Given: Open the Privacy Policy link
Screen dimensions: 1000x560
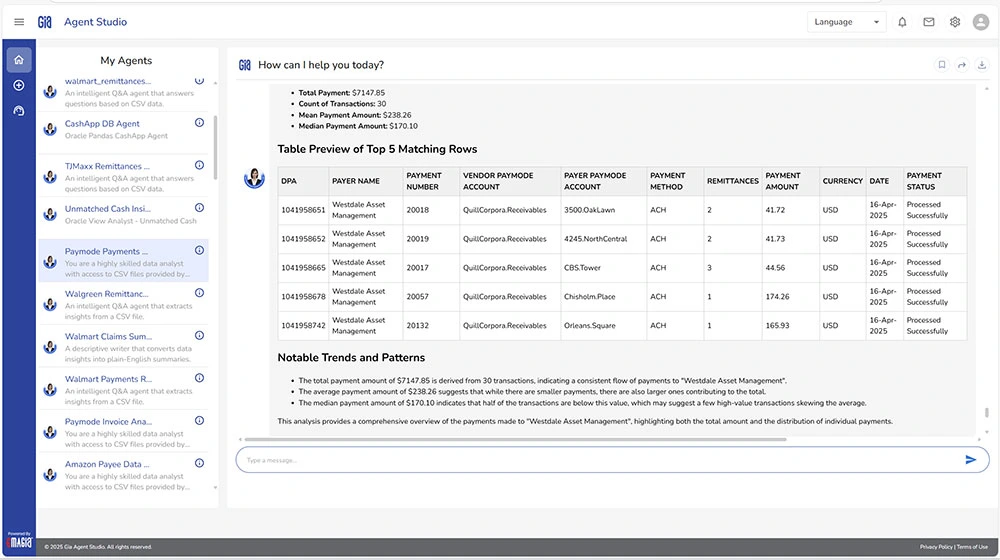Looking at the screenshot, I should (935, 547).
